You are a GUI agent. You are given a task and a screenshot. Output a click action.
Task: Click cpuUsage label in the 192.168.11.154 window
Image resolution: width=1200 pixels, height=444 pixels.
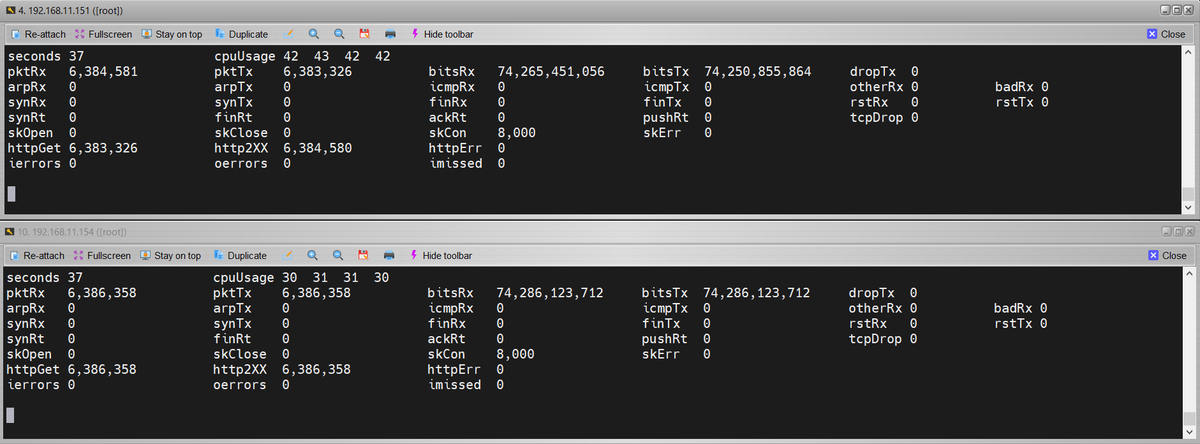coord(244,278)
